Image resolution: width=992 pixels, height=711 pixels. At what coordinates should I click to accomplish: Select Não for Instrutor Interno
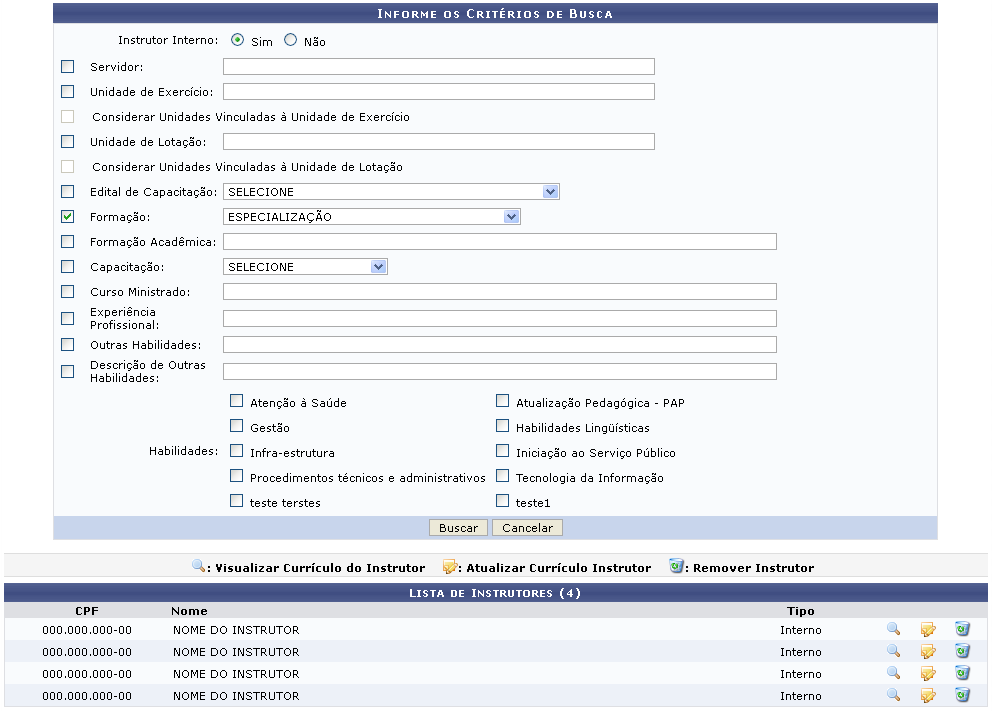coord(291,41)
